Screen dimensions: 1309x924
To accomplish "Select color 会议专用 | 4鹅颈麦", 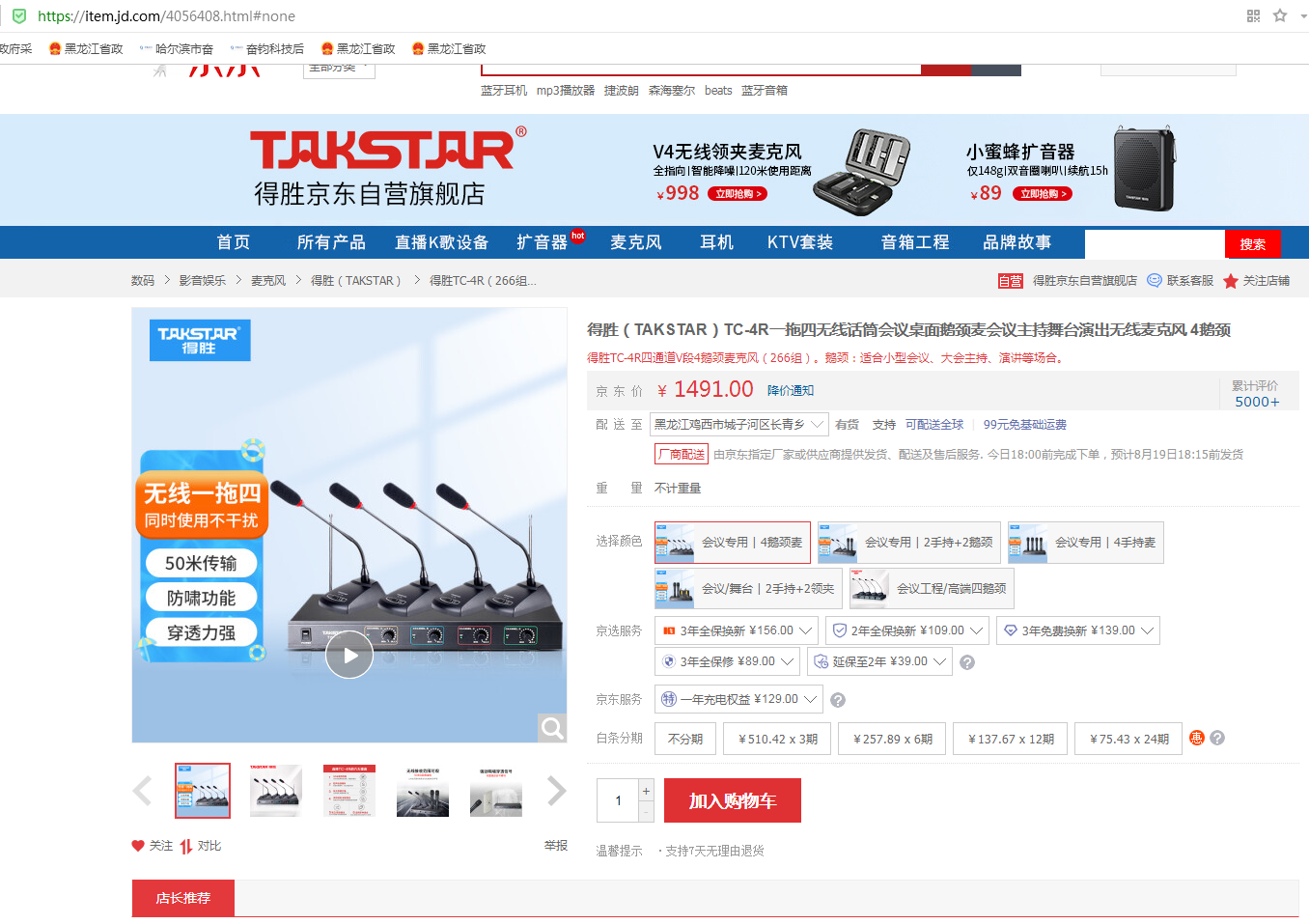I will click(x=733, y=543).
